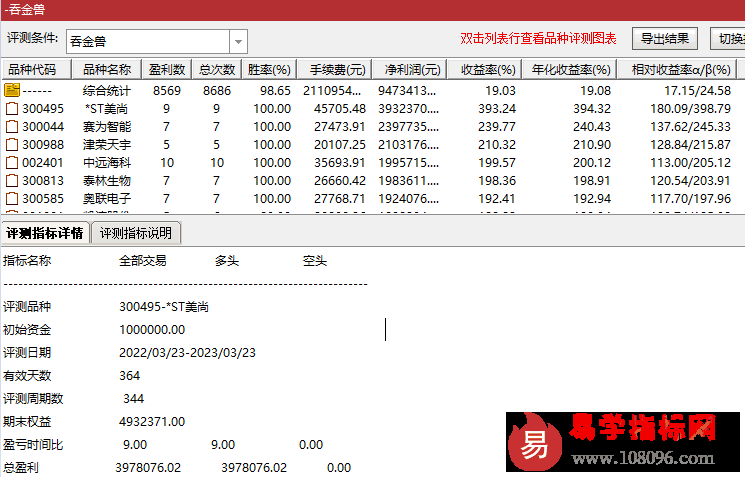Sort by the 收益率(%) column header

[485, 70]
